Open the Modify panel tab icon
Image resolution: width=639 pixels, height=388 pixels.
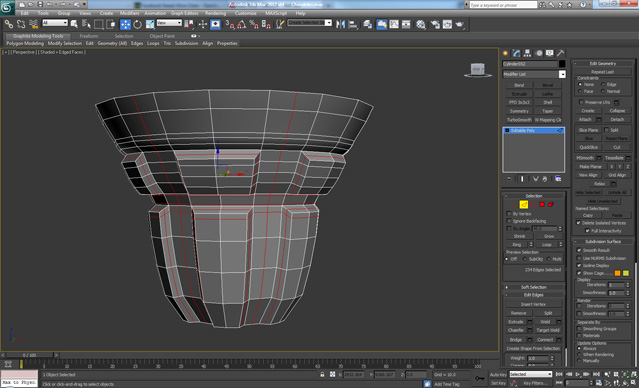click(x=517, y=53)
